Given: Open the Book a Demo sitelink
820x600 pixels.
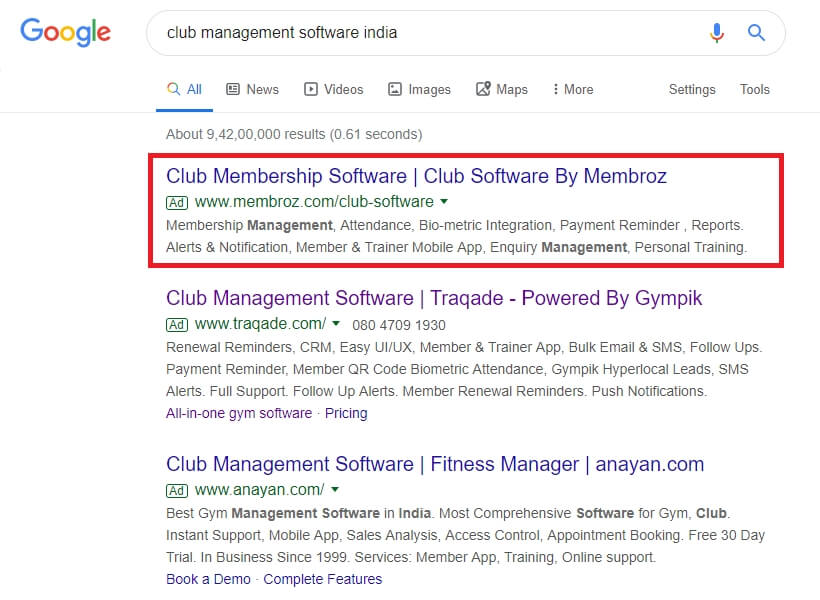Looking at the screenshot, I should [208, 579].
